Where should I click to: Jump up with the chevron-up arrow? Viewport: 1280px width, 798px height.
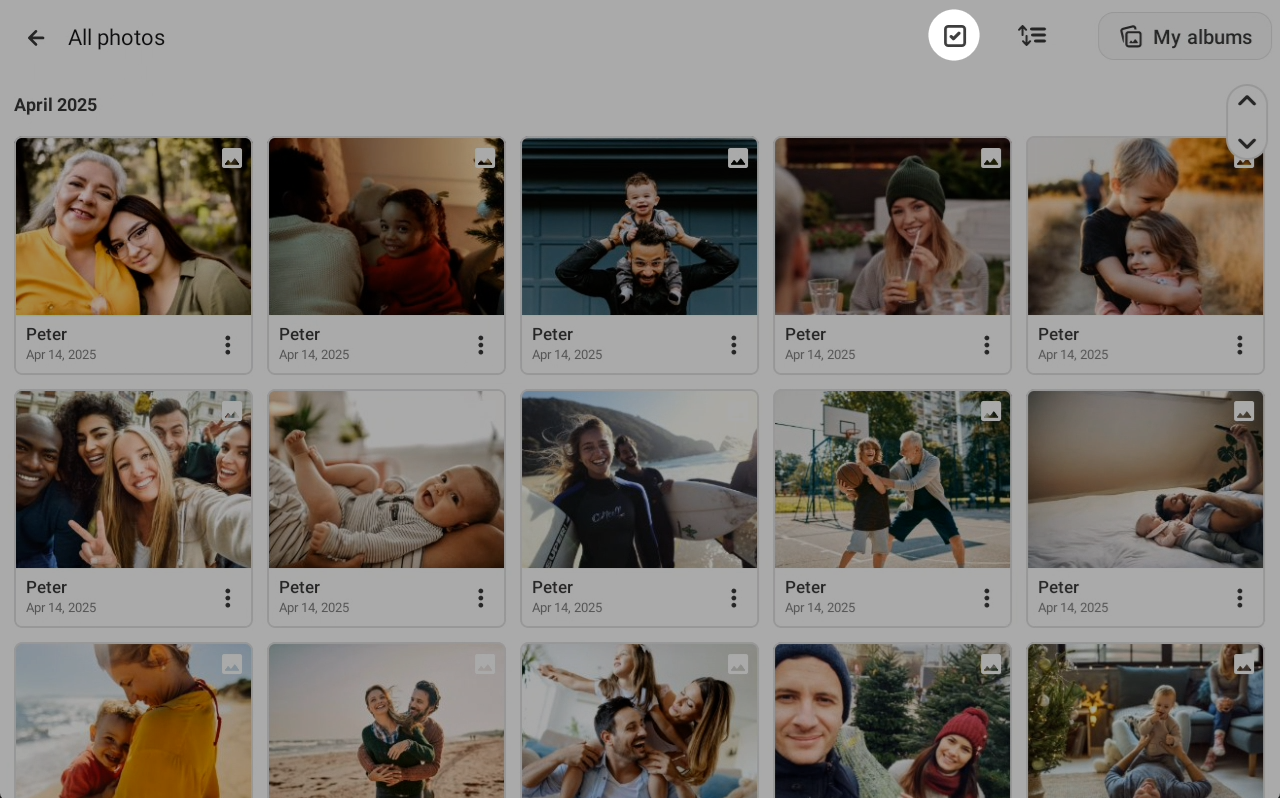1247,101
